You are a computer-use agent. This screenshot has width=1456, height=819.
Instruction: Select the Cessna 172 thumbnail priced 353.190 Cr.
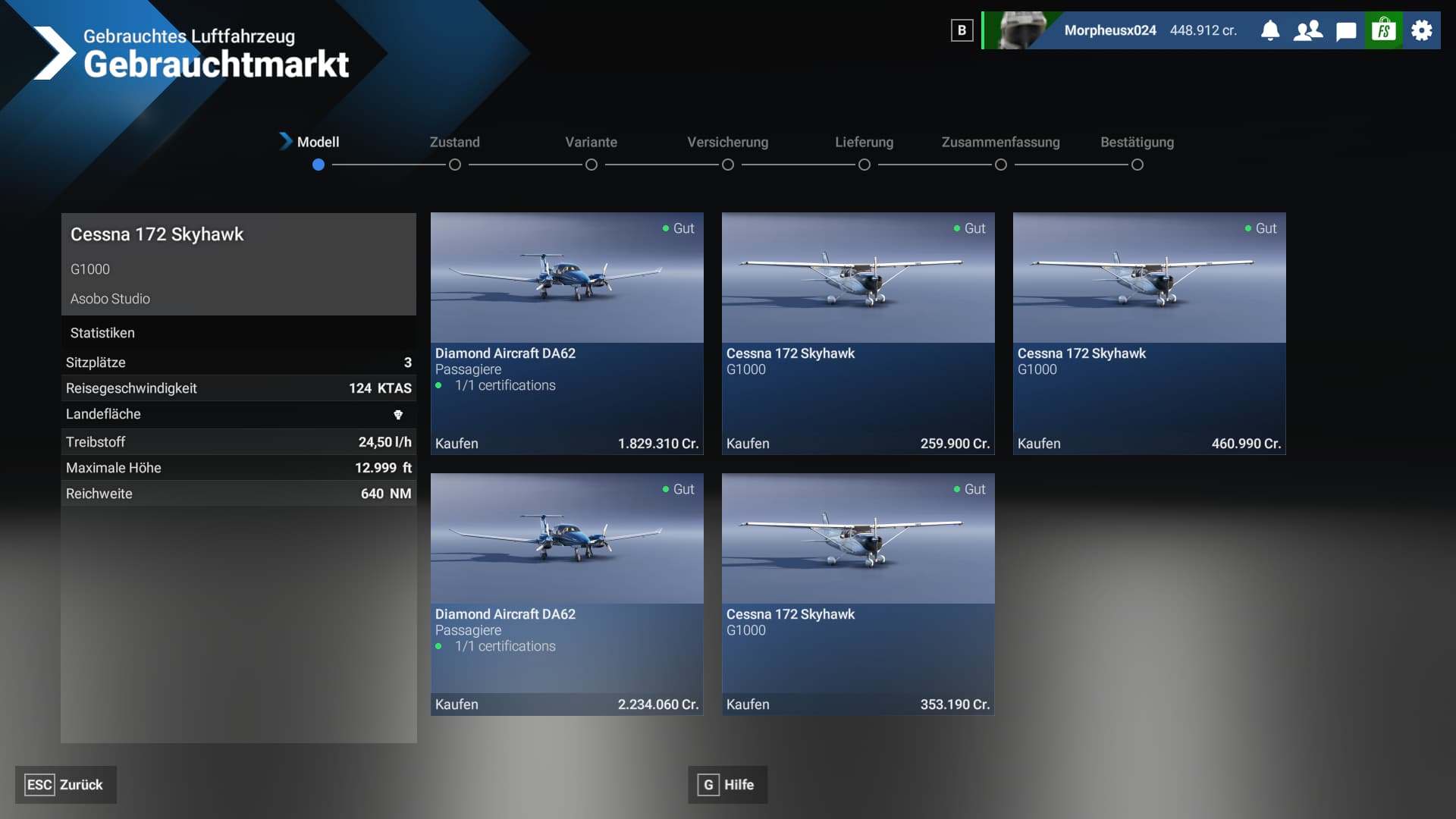858,538
